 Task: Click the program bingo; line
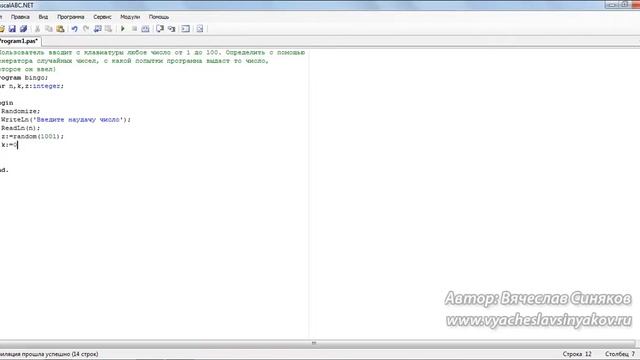click(x=24, y=78)
